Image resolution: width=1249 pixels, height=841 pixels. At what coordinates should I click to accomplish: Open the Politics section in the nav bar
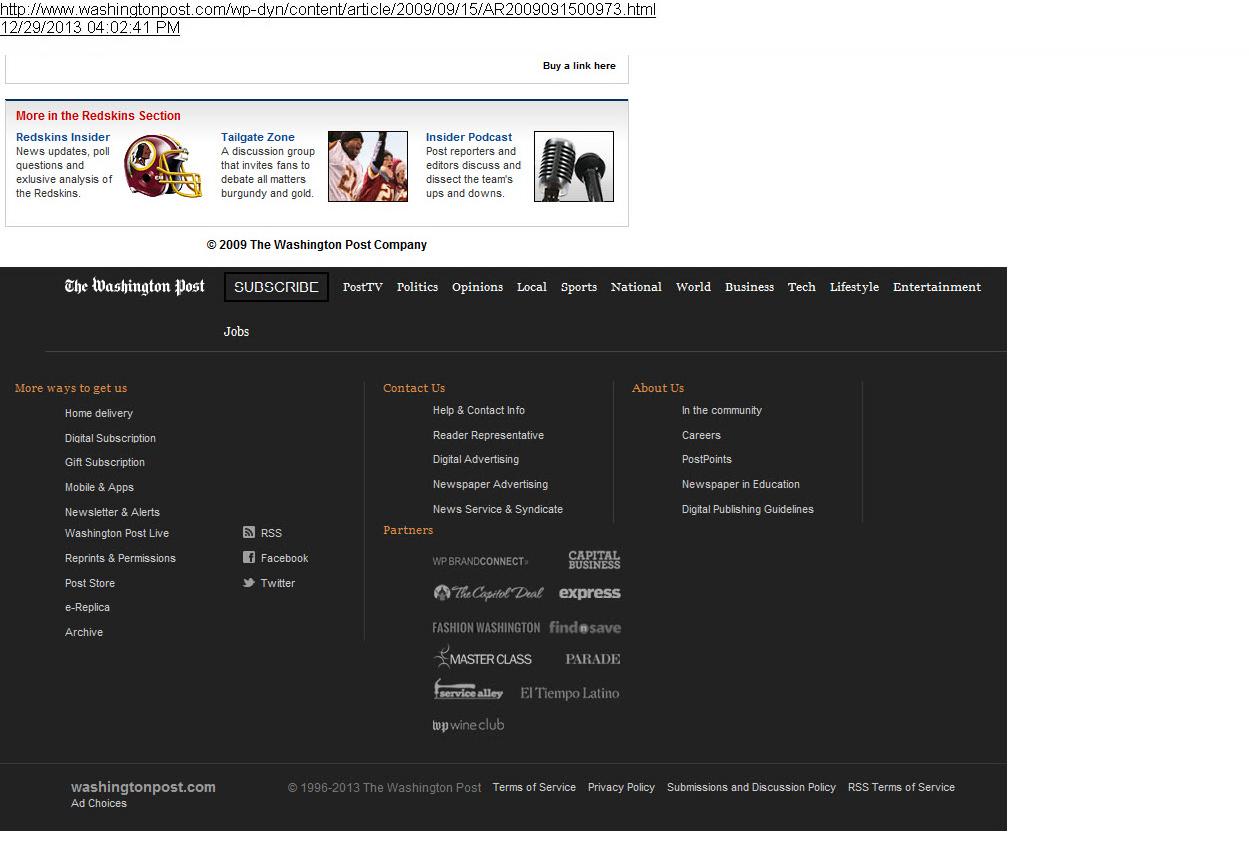coord(417,287)
